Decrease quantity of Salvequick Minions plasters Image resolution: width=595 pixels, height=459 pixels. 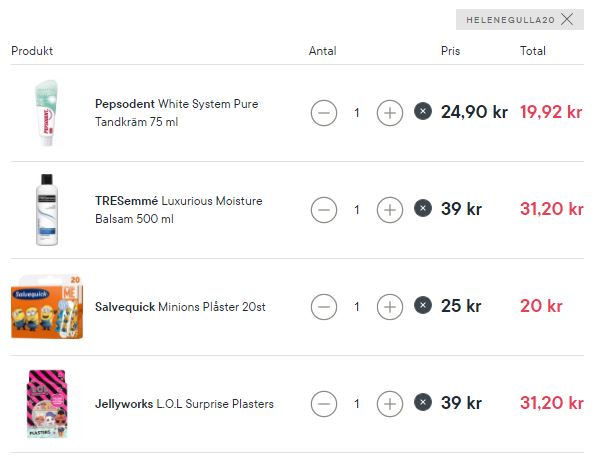(x=324, y=307)
